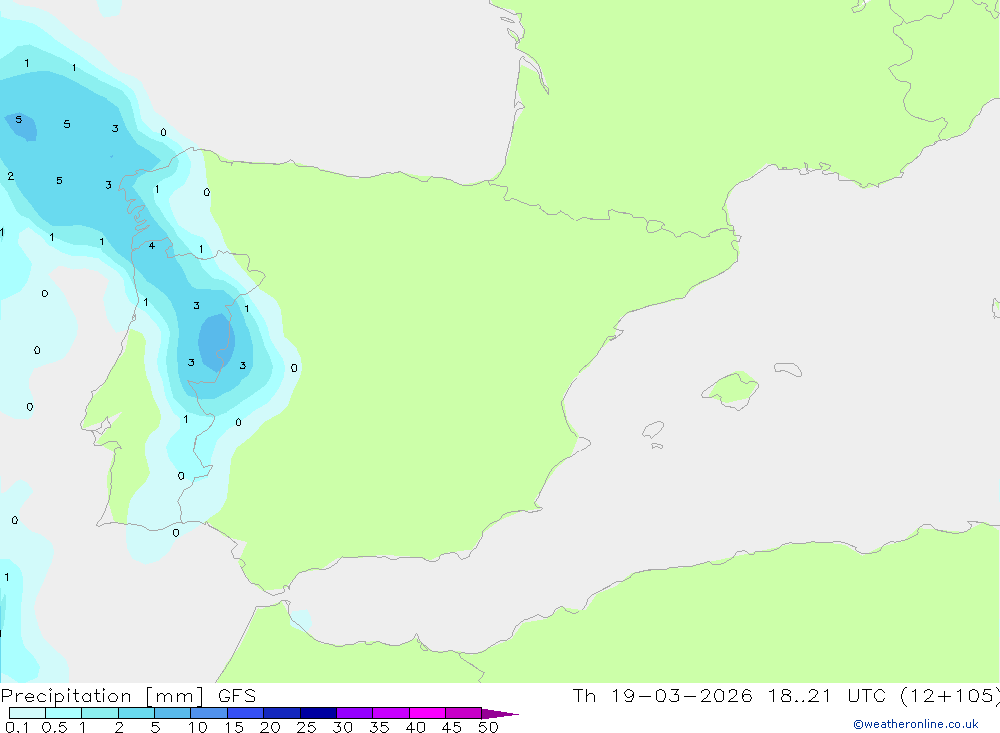Click the 0.1–0.5 mm palest legend swatch

[27, 713]
